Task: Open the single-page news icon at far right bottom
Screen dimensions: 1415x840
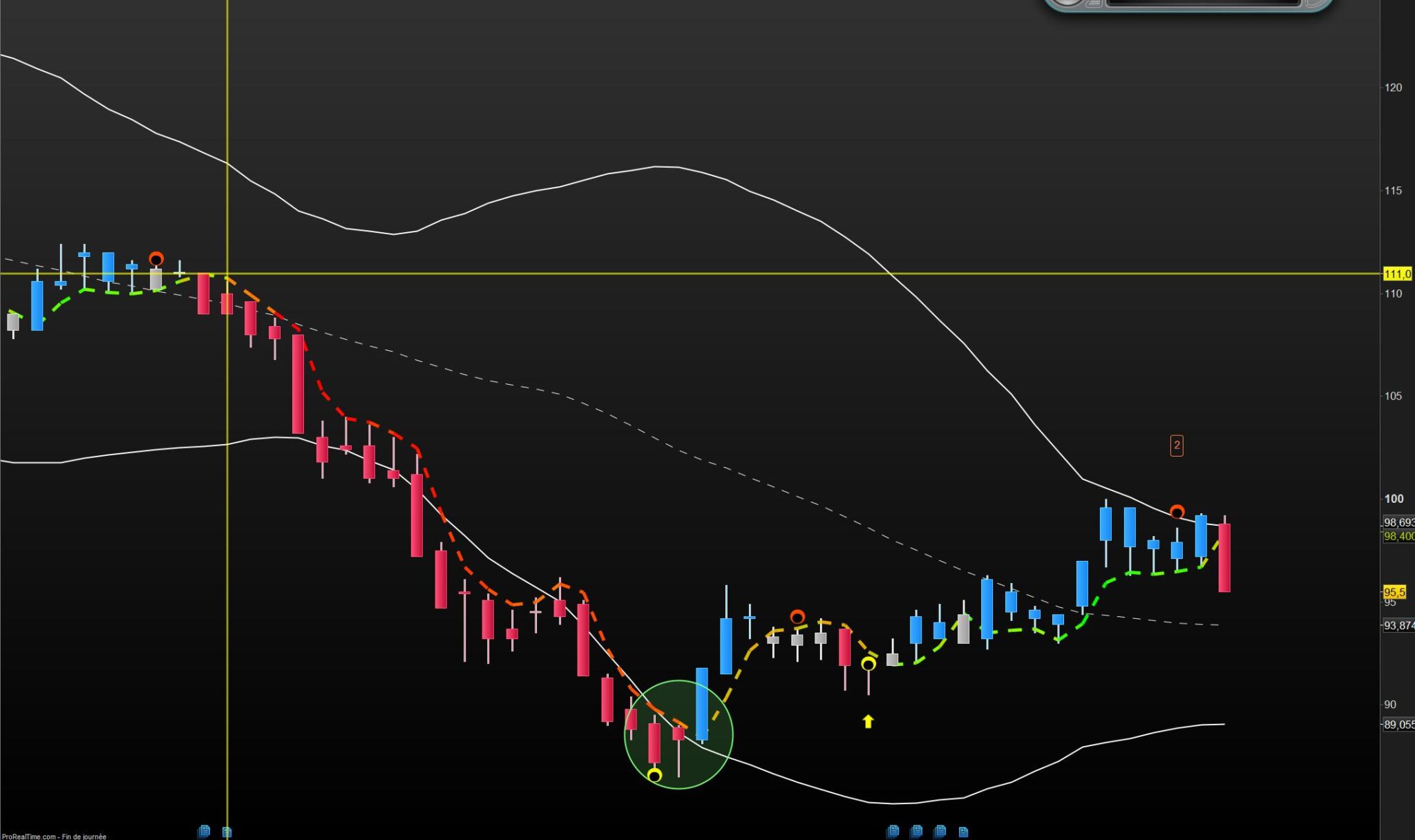Action: coord(963,832)
